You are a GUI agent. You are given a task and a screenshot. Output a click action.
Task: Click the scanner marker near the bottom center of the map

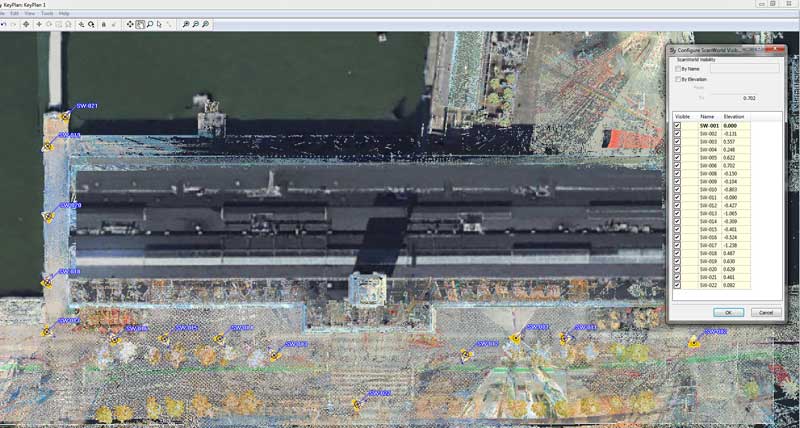357,405
